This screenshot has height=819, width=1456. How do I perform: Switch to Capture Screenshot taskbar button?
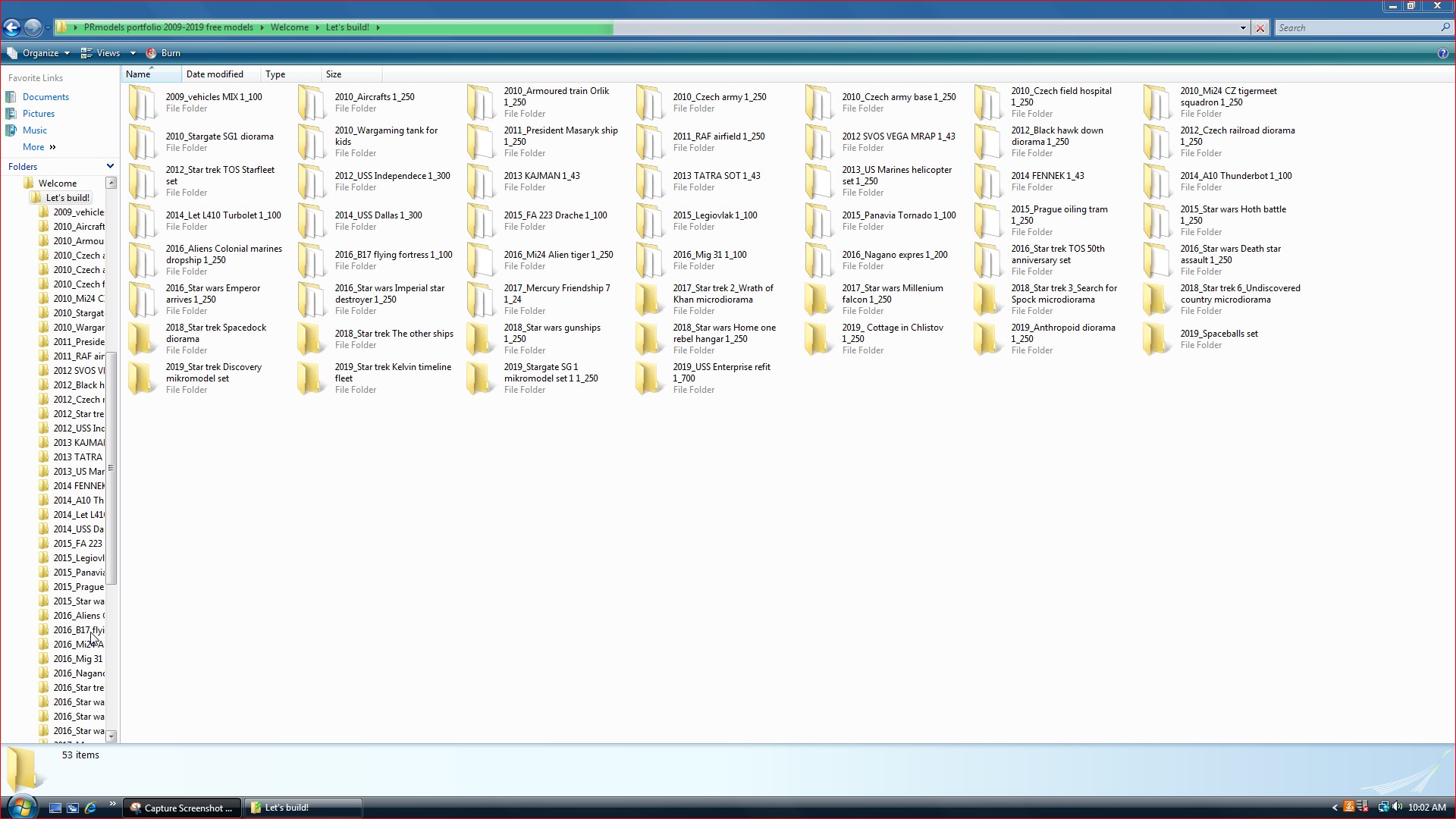182,808
